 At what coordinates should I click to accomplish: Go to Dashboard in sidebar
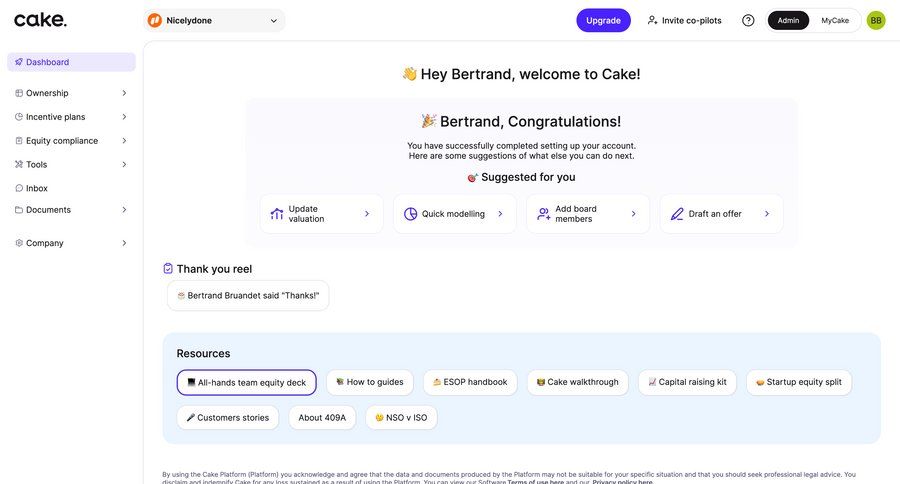pos(70,62)
